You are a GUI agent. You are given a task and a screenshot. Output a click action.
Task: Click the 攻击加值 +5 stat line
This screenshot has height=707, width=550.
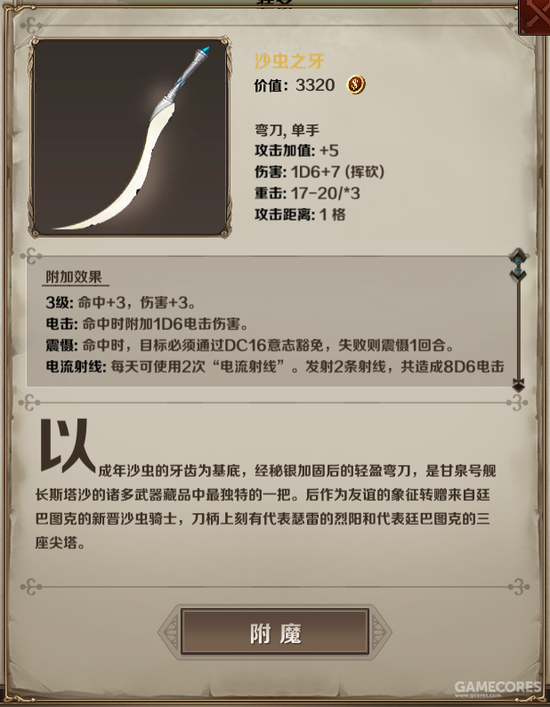click(x=297, y=151)
